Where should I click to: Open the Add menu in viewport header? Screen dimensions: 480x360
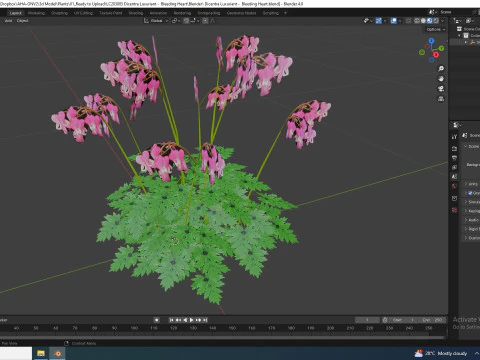point(8,21)
